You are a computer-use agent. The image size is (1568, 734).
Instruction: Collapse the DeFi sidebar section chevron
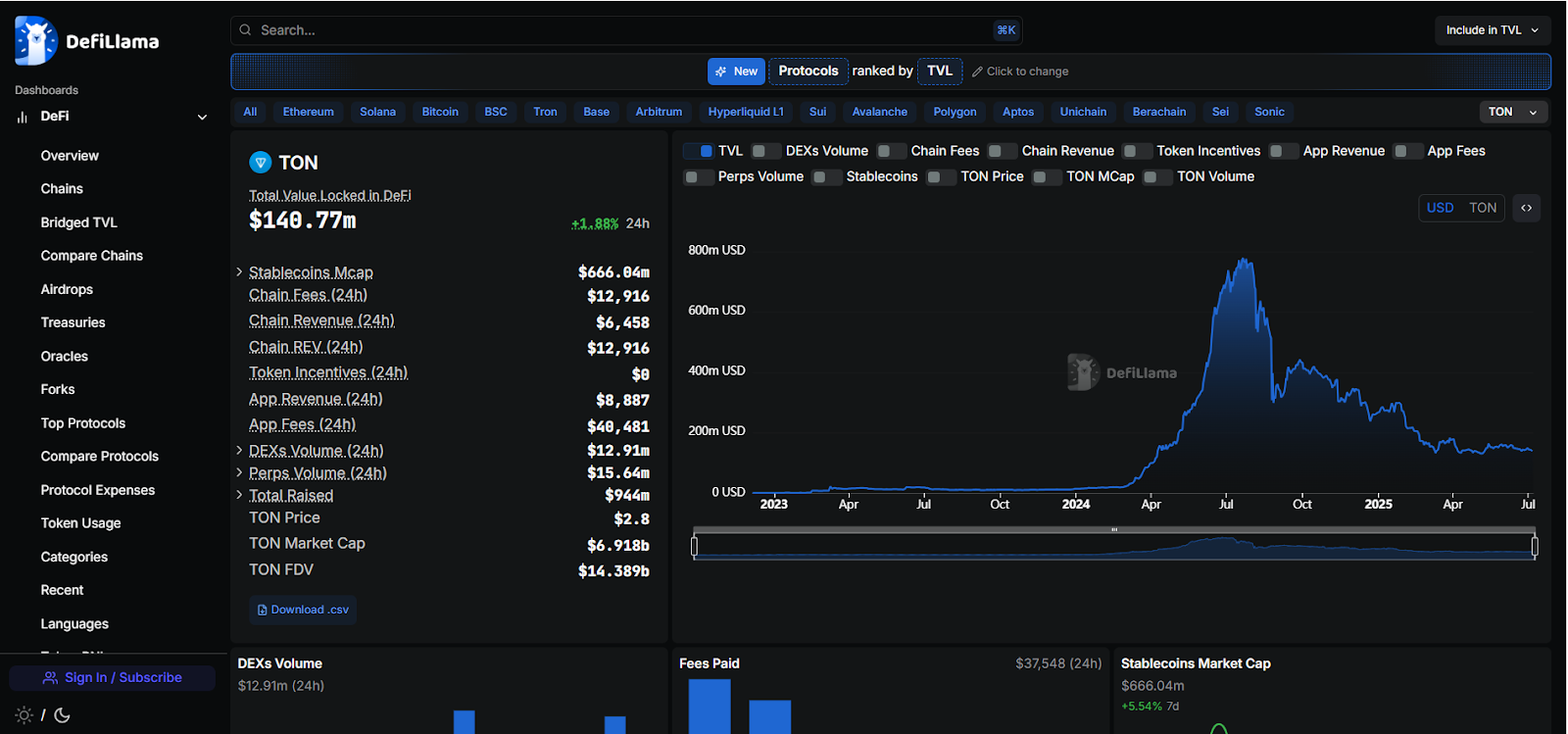point(202,117)
